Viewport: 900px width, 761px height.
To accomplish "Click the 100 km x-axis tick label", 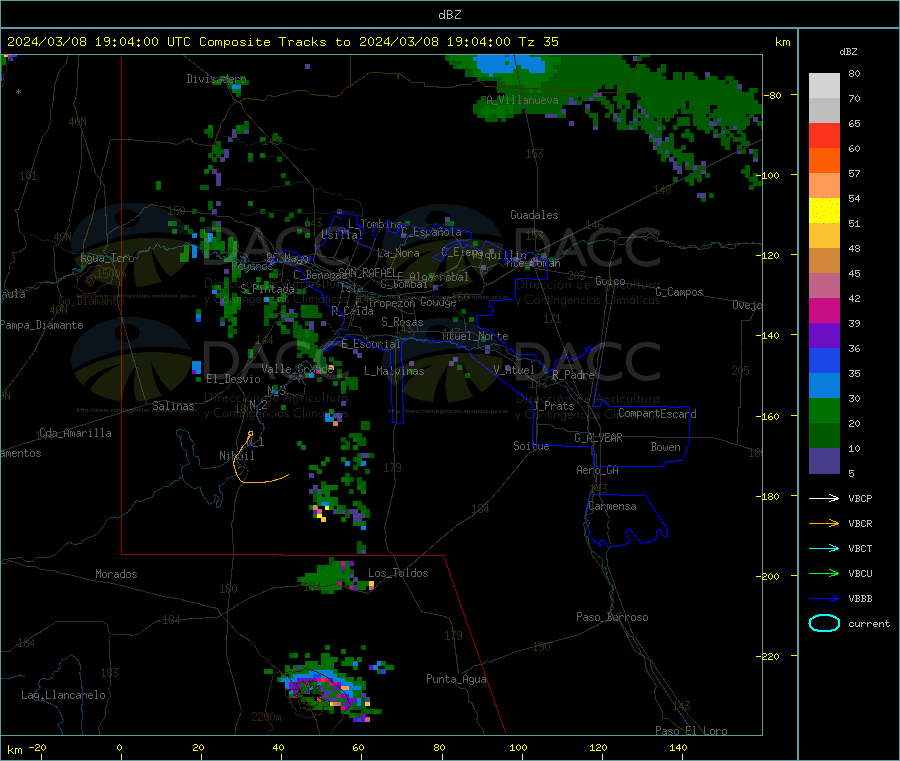I will pyautogui.click(x=518, y=747).
